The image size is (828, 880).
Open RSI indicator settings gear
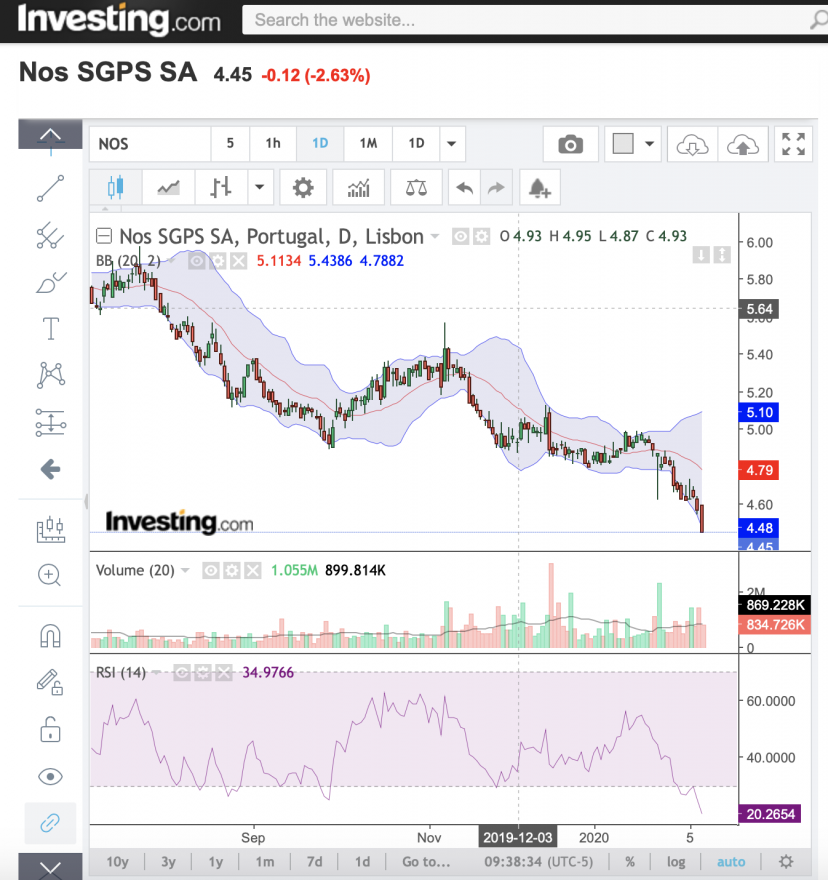(x=203, y=672)
